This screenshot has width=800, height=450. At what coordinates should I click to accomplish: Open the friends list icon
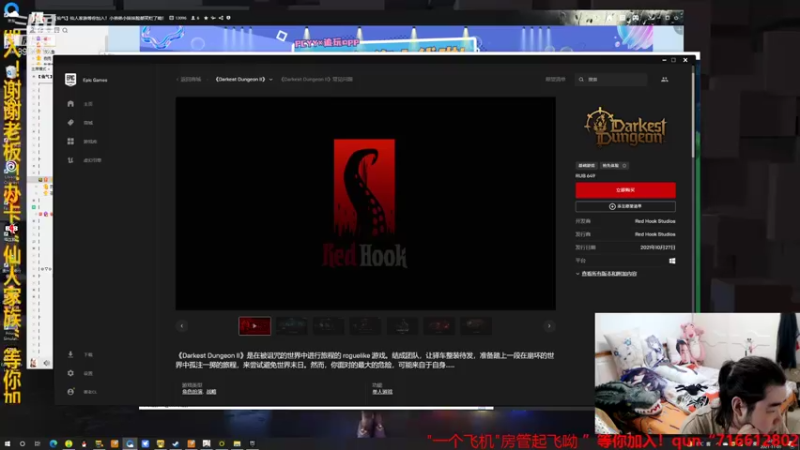pyautogui.click(x=664, y=79)
